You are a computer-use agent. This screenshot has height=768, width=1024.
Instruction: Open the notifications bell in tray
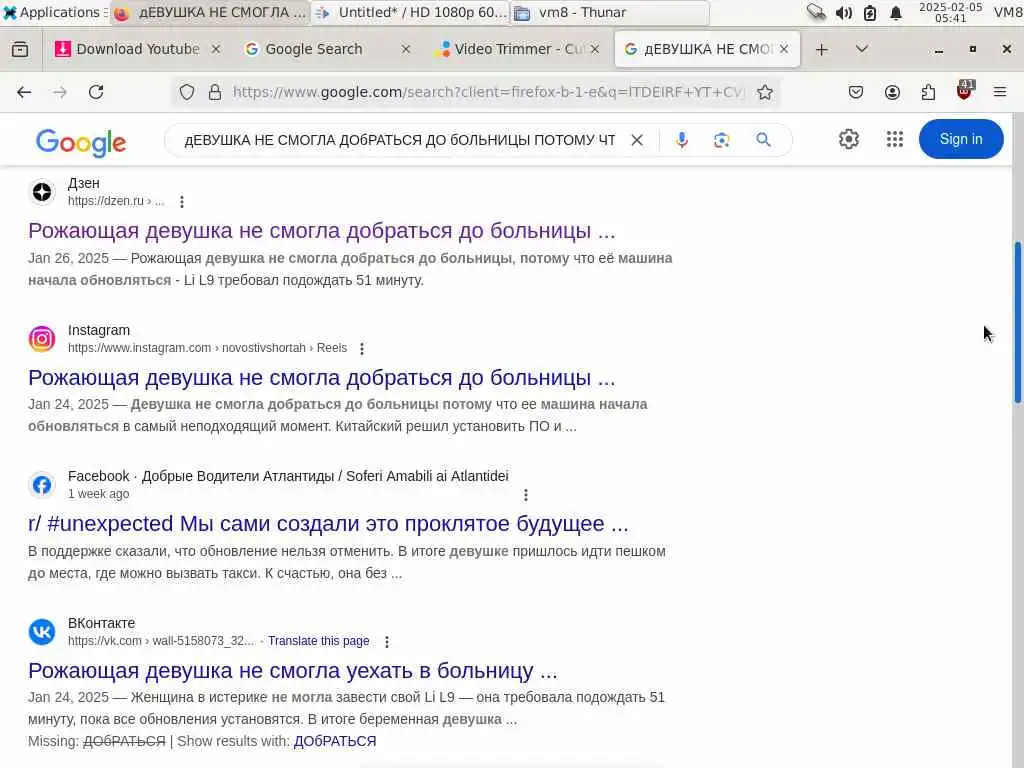[896, 13]
